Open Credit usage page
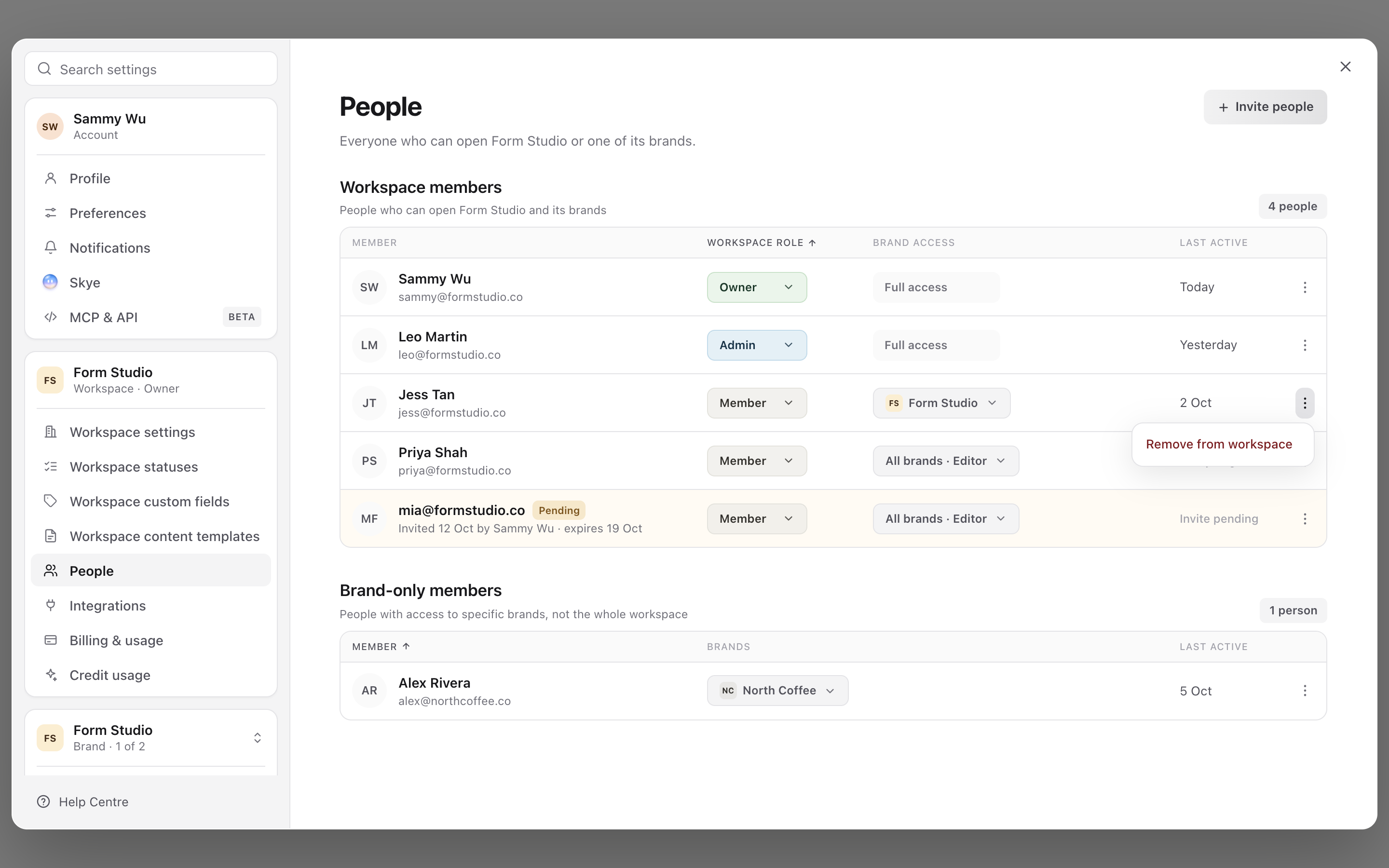 click(150, 675)
